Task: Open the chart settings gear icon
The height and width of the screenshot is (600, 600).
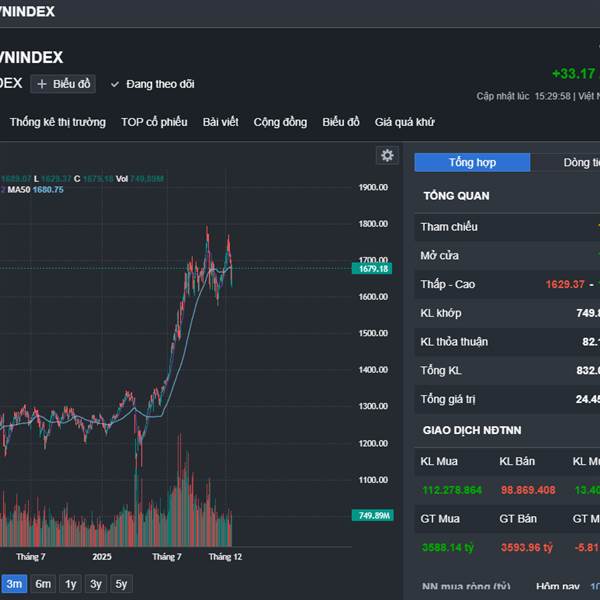Action: click(x=387, y=155)
